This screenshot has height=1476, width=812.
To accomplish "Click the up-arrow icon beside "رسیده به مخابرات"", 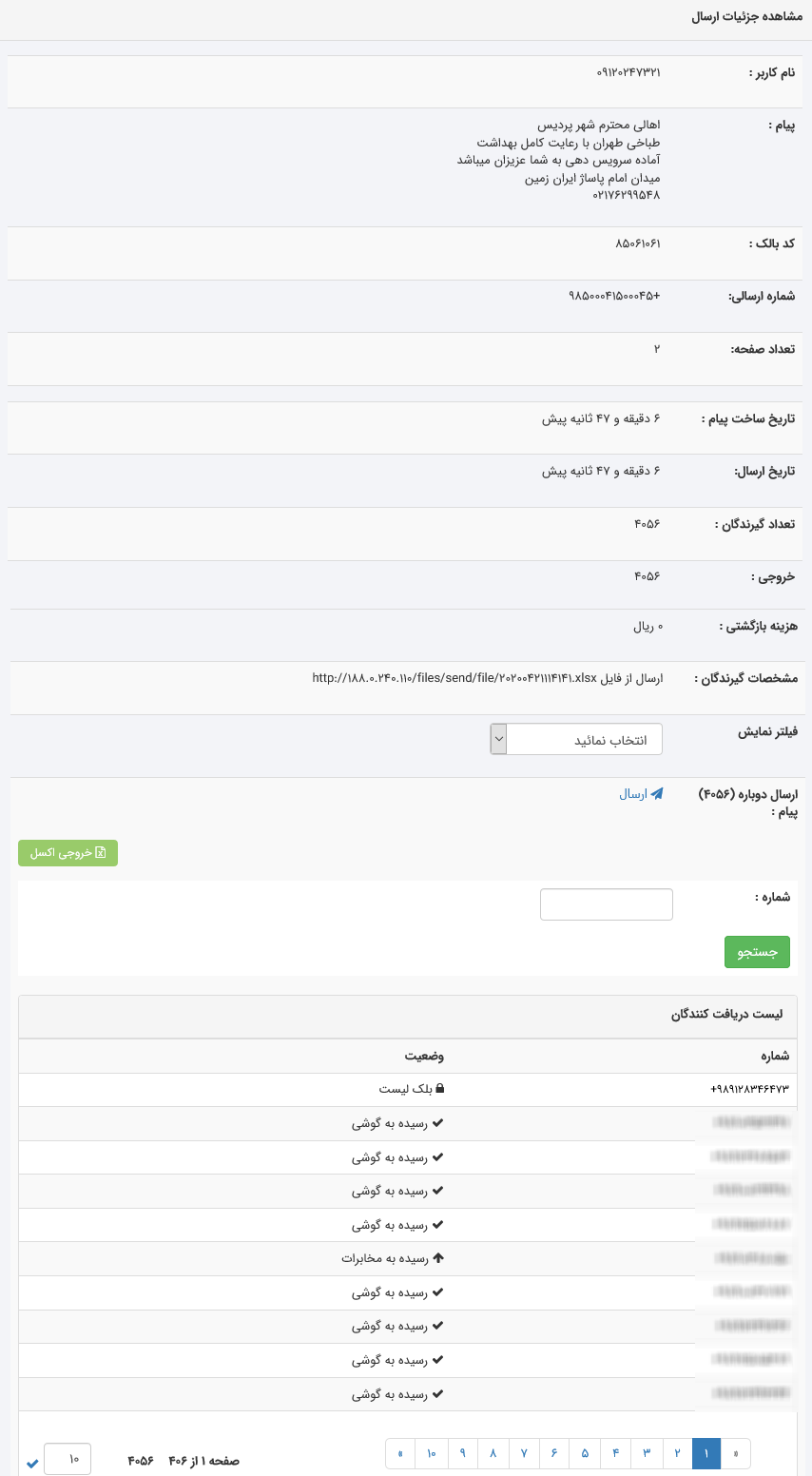I will click(x=438, y=1258).
